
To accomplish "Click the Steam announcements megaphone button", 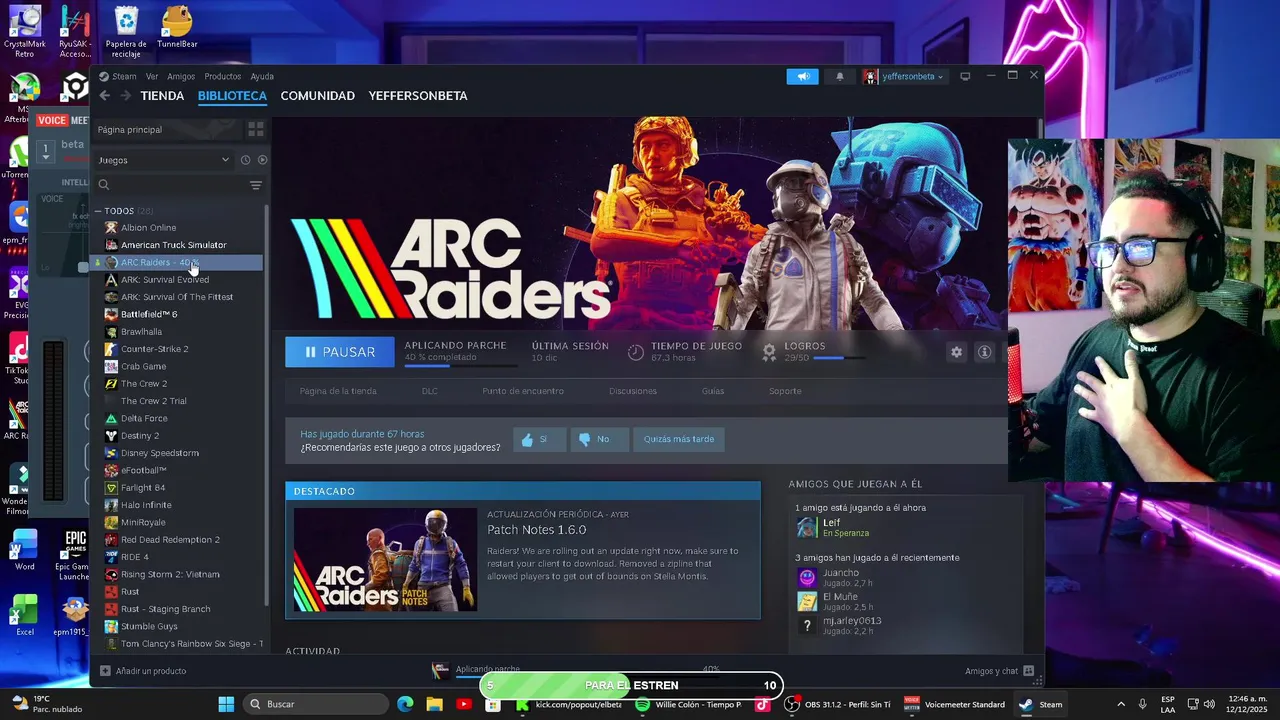I will tap(802, 76).
